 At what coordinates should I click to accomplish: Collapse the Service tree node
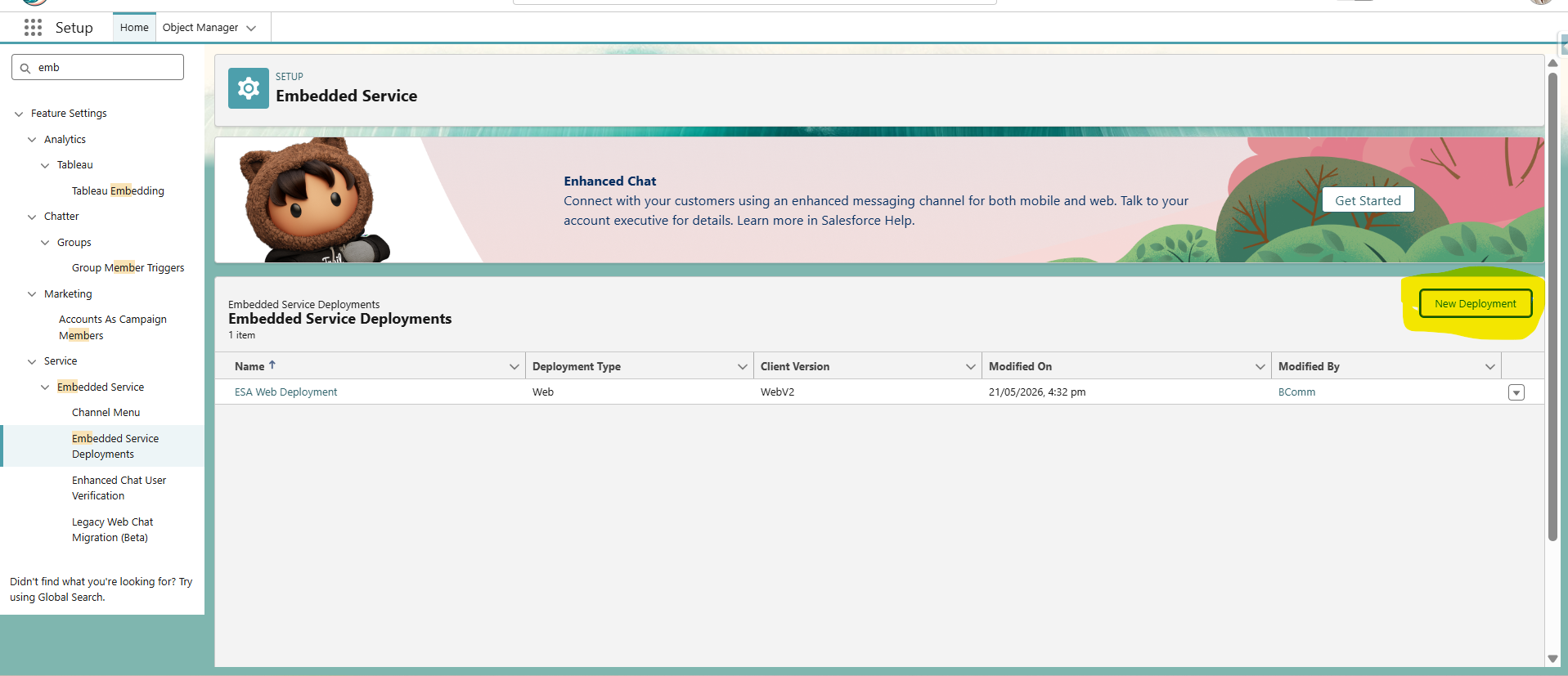[32, 361]
